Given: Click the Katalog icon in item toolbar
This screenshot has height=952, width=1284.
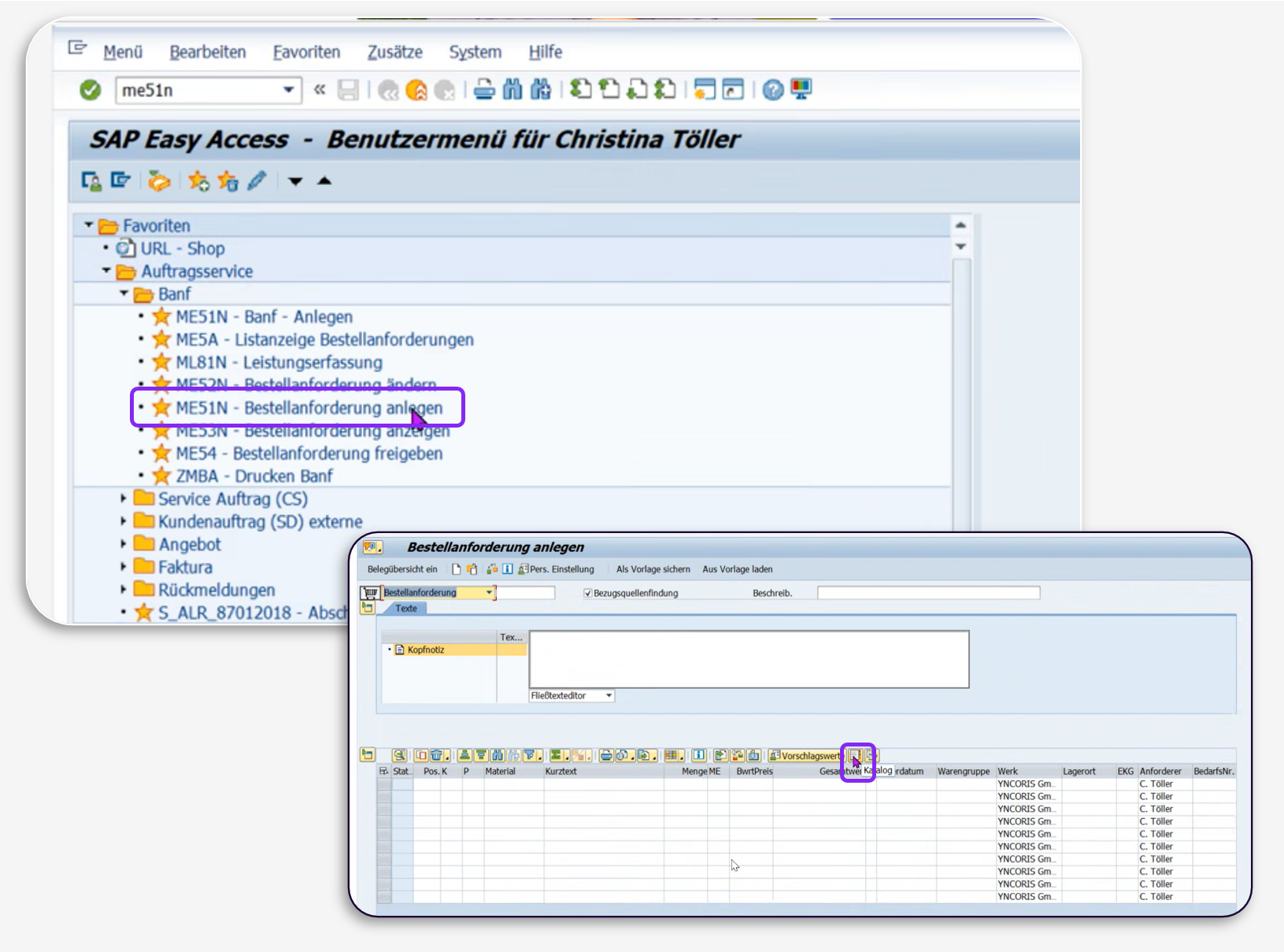Looking at the screenshot, I should [x=855, y=756].
